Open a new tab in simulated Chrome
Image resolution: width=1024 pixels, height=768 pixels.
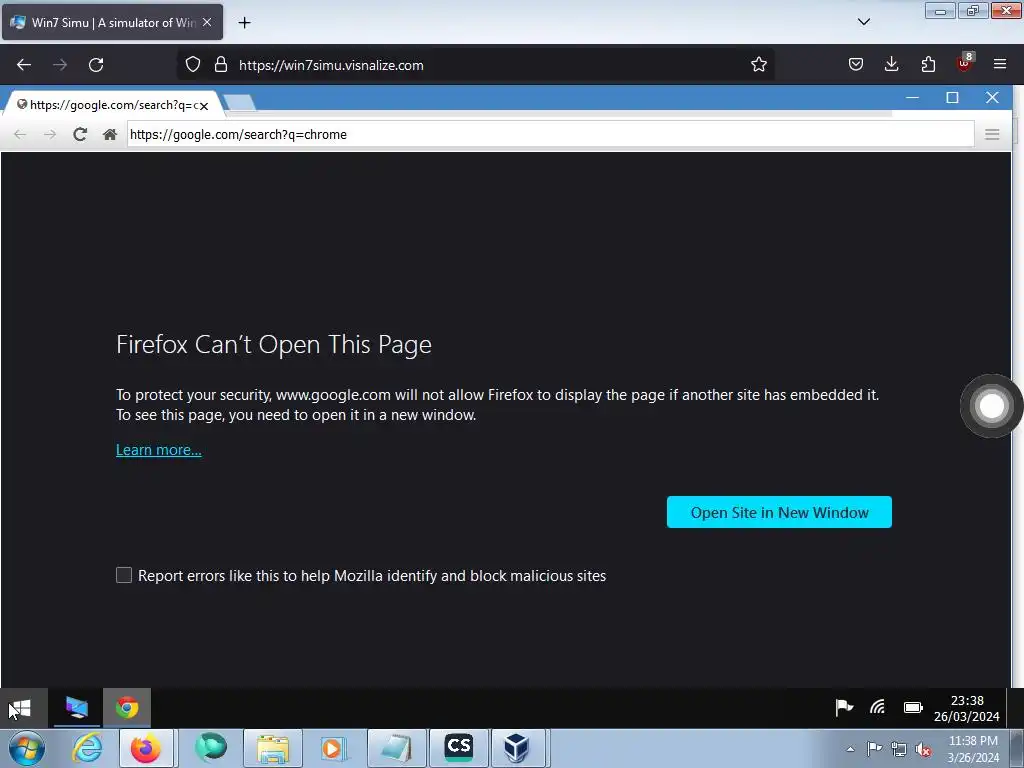click(x=239, y=103)
